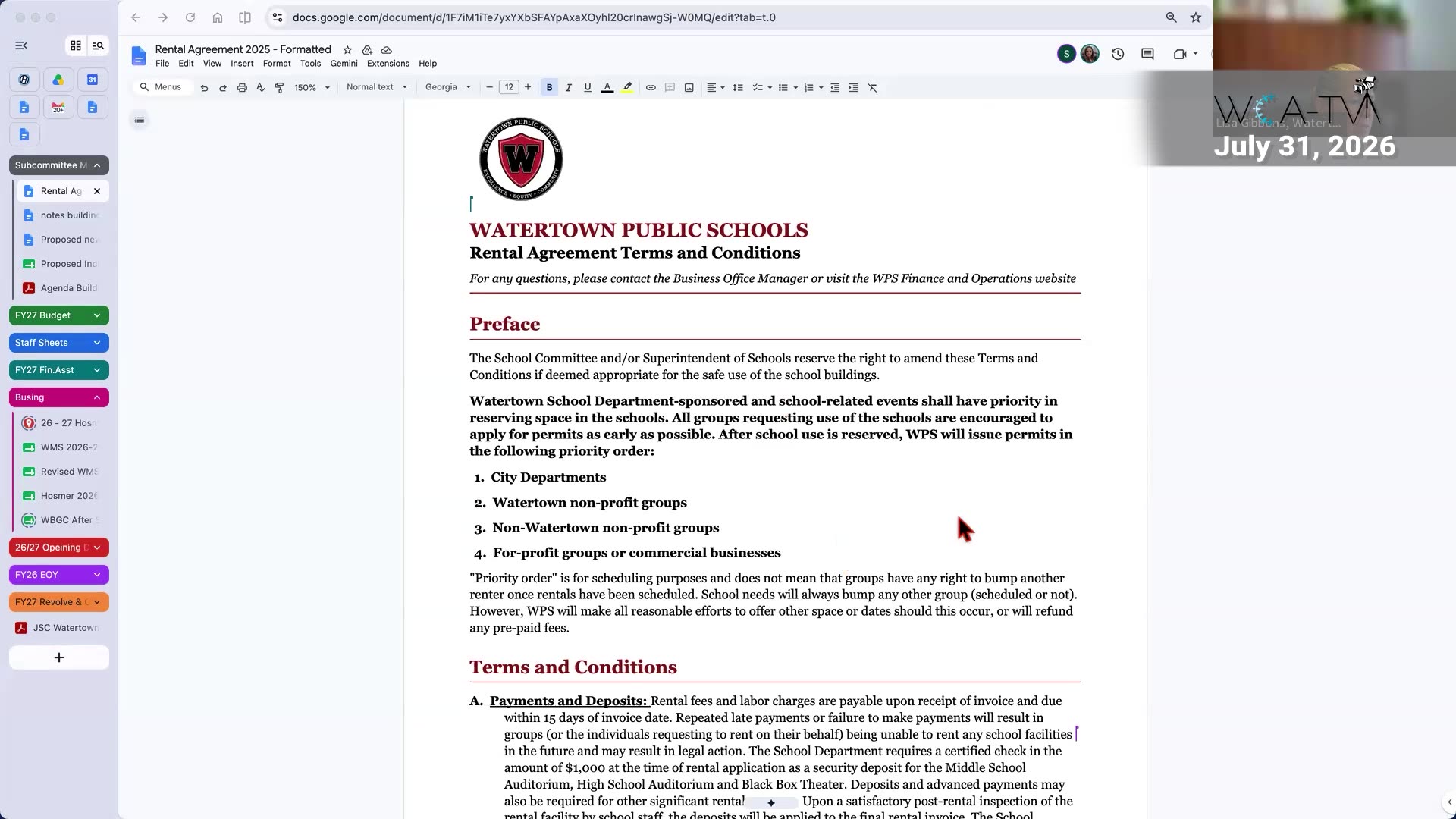Decrease paragraph indent

[835, 88]
